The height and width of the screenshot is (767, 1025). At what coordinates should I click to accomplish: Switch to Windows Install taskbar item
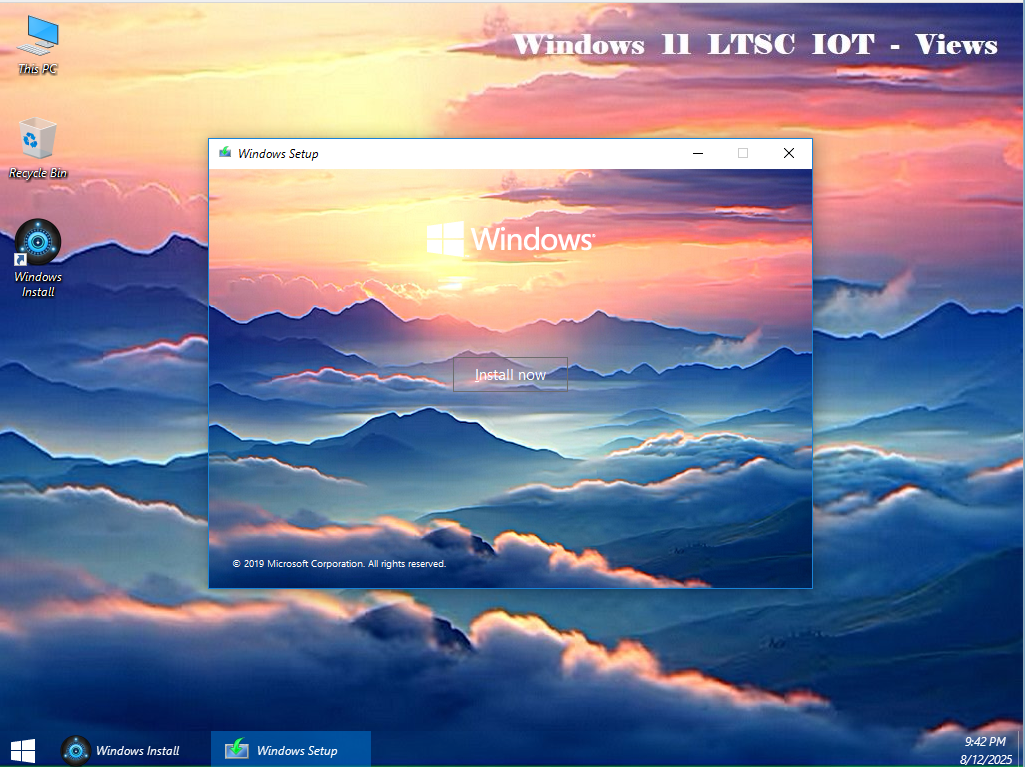coord(121,750)
